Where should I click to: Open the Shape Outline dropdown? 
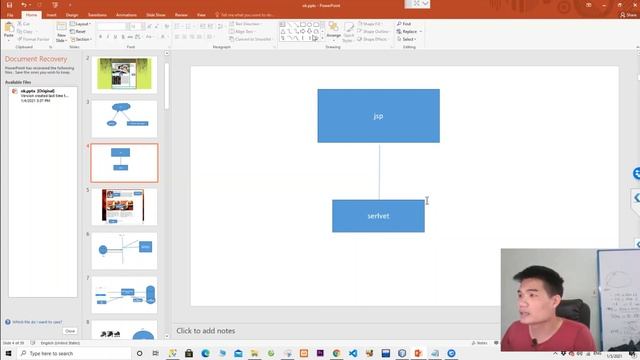click(373, 31)
